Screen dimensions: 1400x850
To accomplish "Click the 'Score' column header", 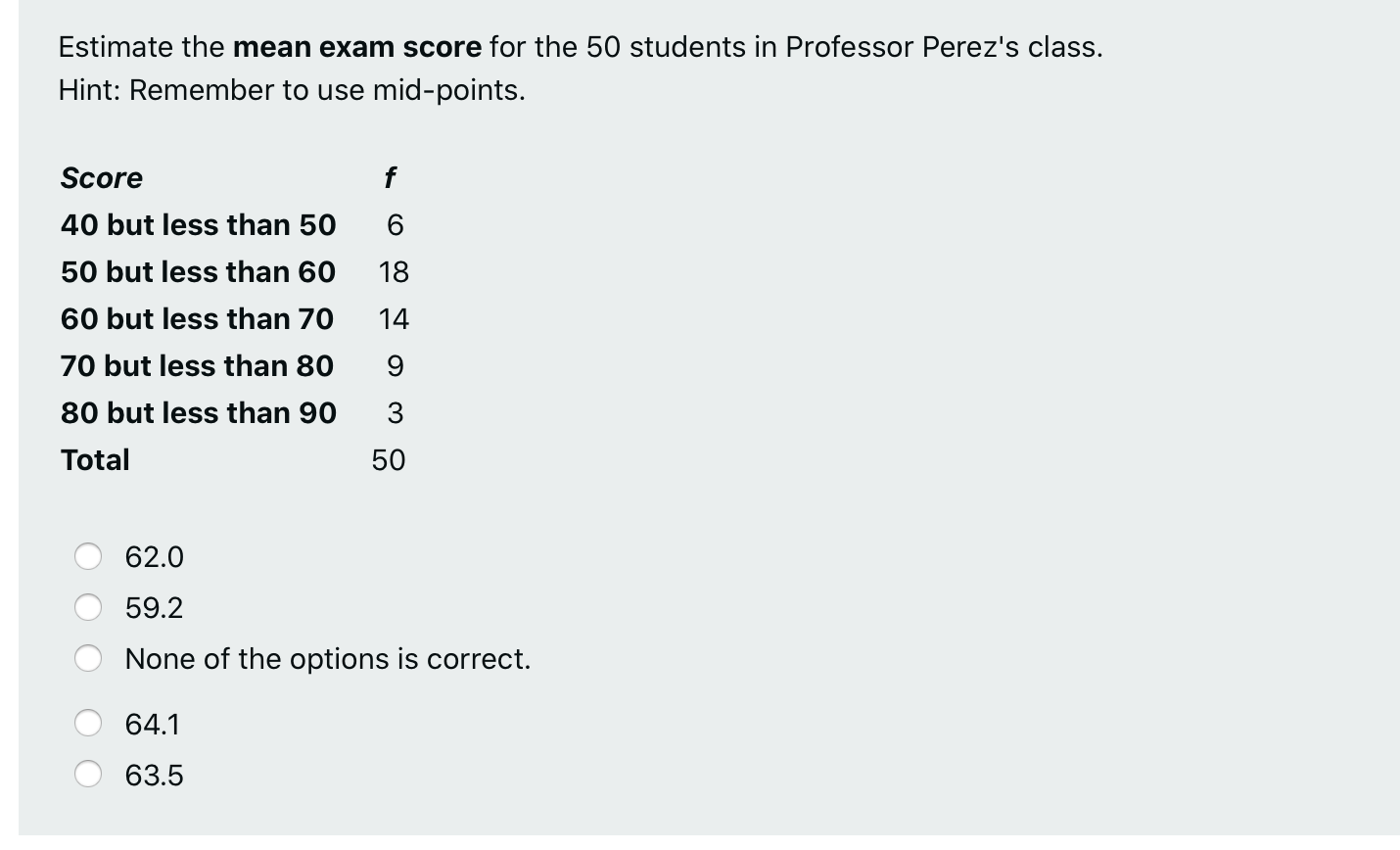I will pos(102,178).
